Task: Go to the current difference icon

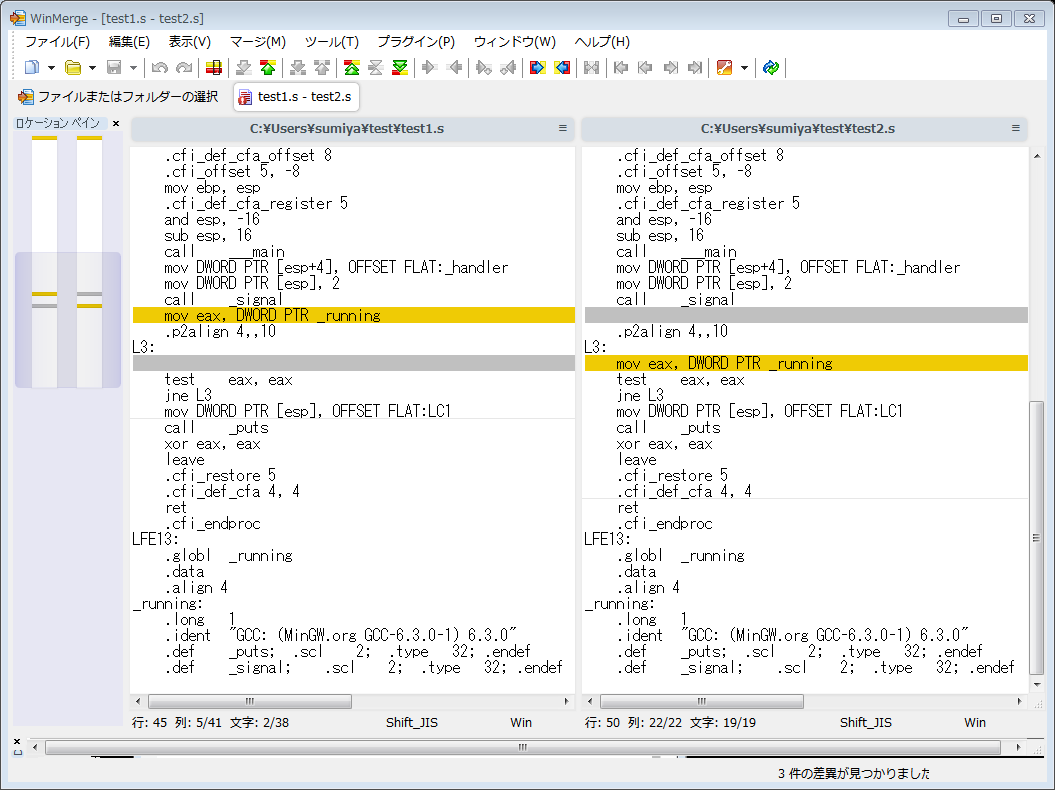Action: coord(375,67)
